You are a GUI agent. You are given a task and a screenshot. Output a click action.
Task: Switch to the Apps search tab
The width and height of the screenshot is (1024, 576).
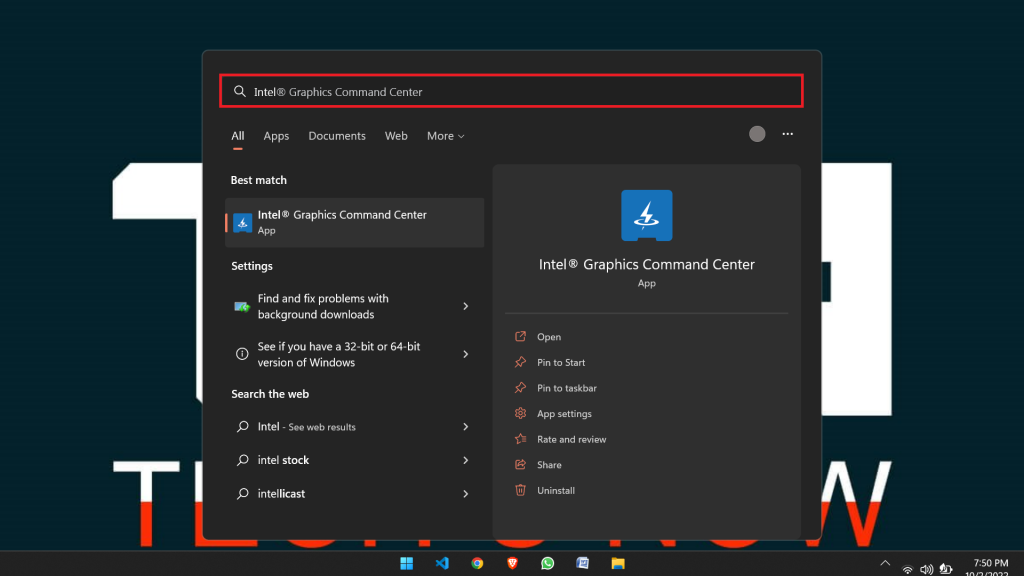(276, 136)
